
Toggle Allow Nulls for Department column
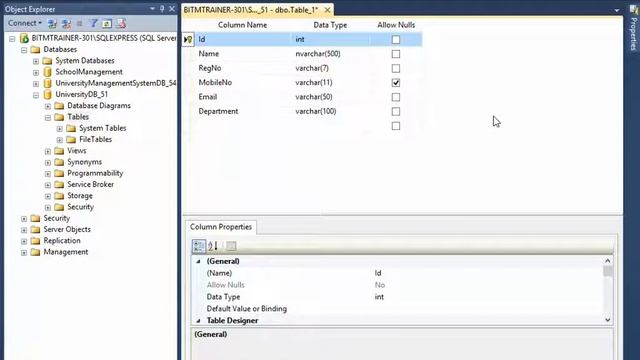396,111
